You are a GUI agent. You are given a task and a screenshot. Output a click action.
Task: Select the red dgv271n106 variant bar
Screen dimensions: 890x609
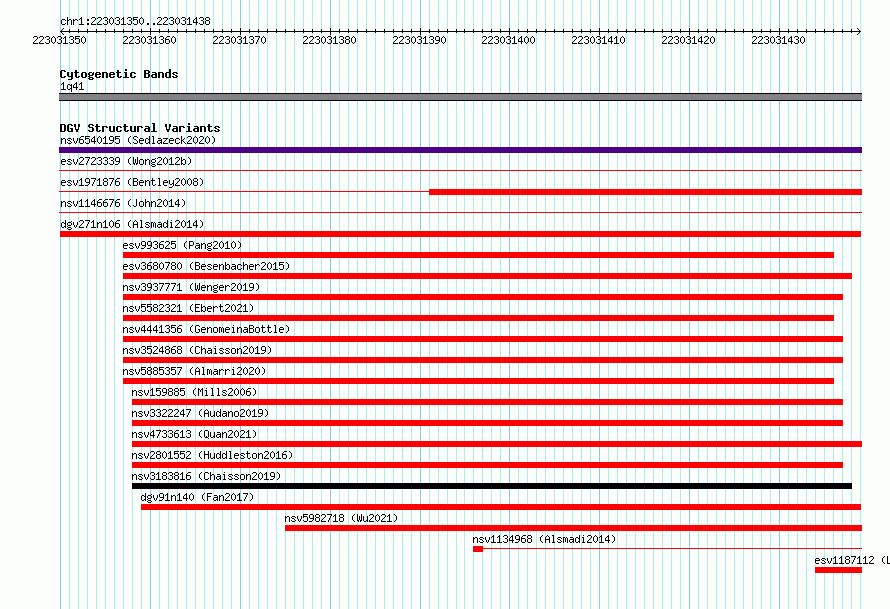click(x=460, y=234)
